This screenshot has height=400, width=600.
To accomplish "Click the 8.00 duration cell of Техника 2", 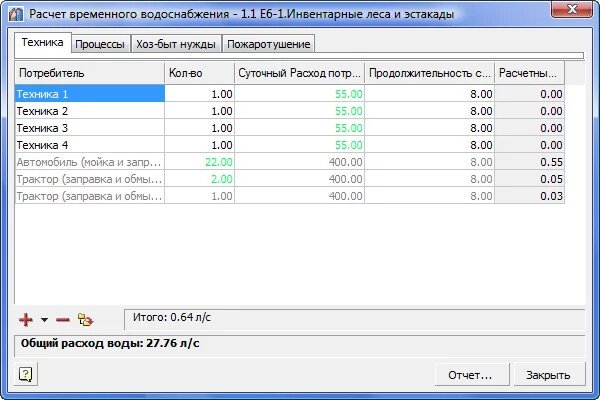I will click(x=430, y=111).
